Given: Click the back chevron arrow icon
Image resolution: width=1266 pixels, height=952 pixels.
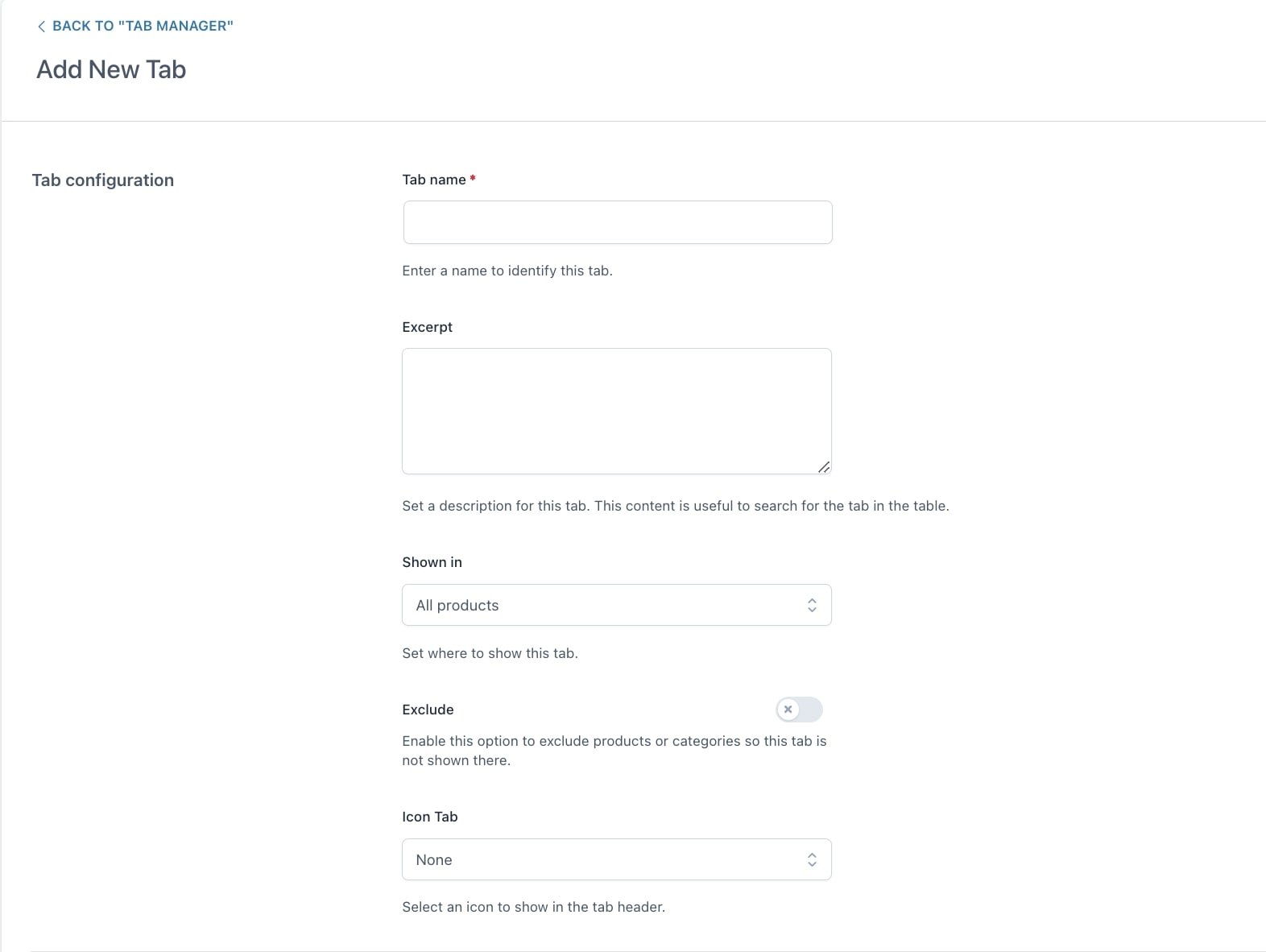Looking at the screenshot, I should 41,27.
